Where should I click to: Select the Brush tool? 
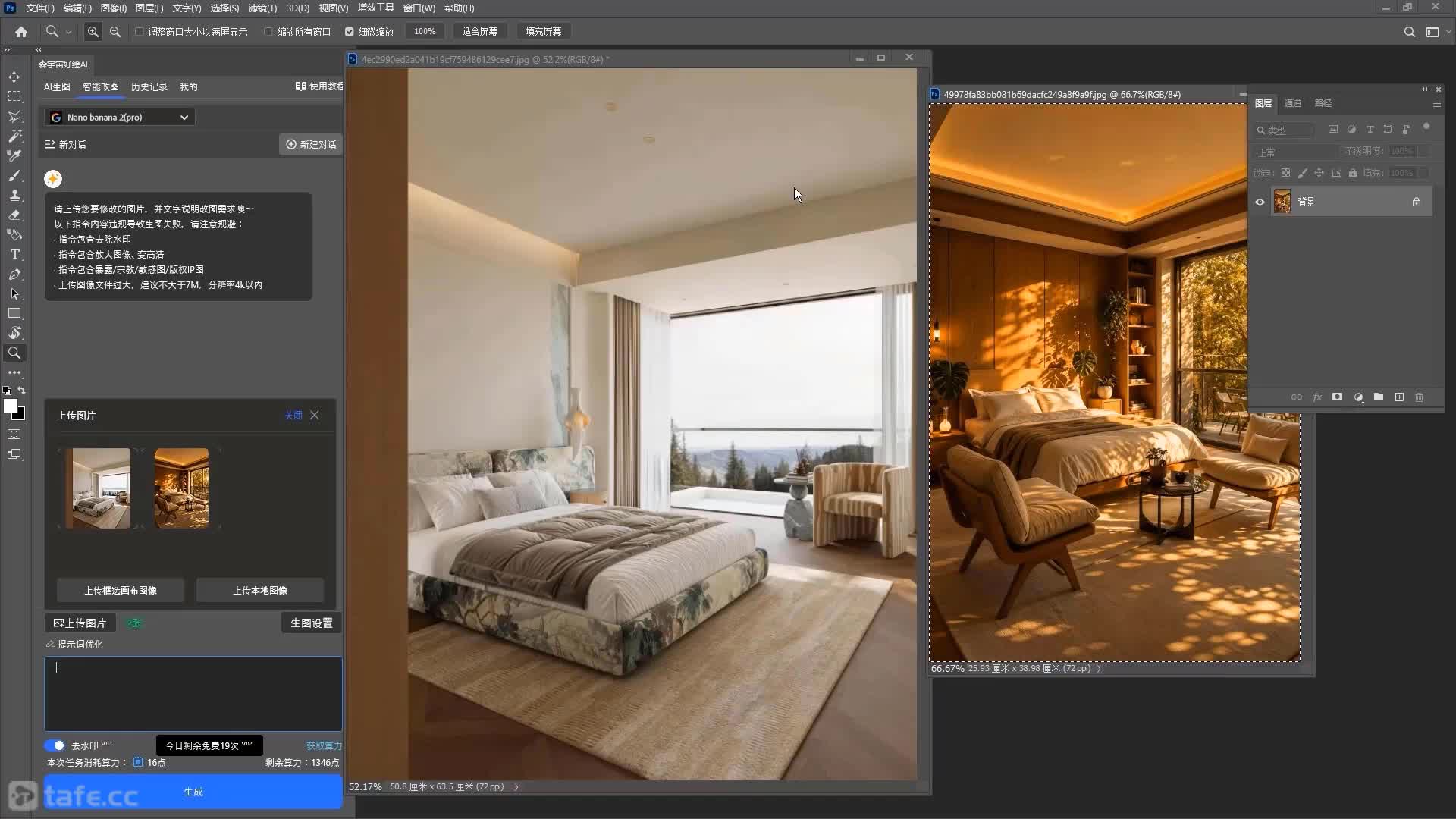point(14,176)
